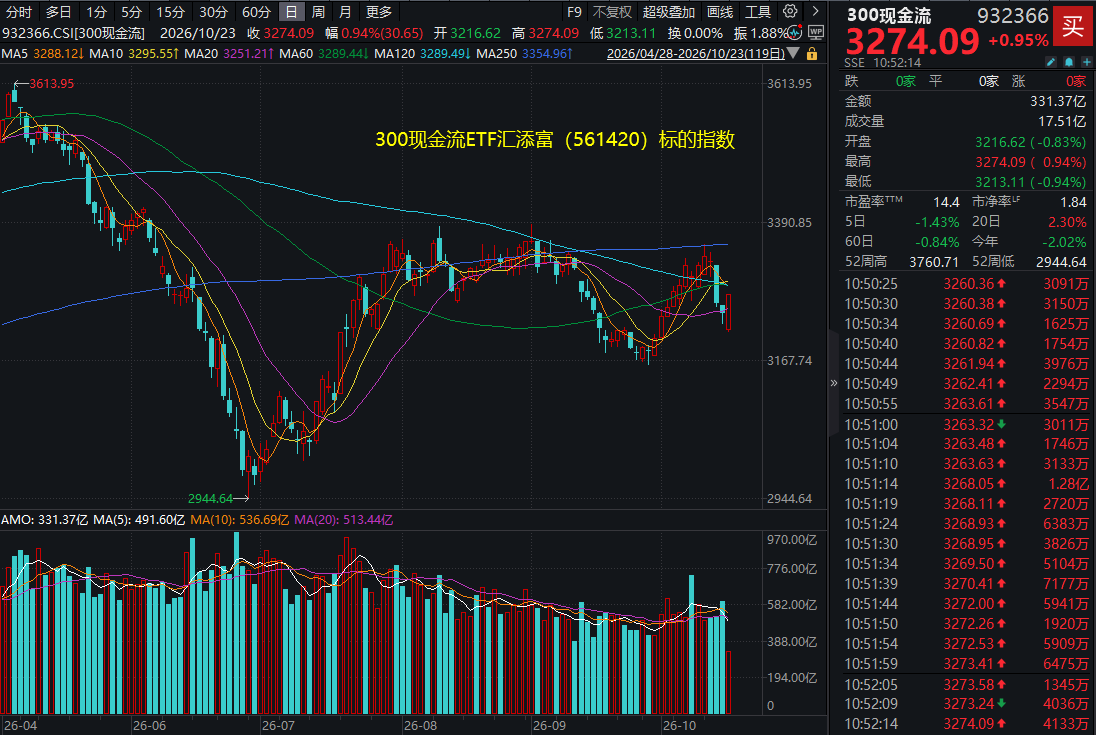Click the 成交量 value 17.51亿

1062,122
